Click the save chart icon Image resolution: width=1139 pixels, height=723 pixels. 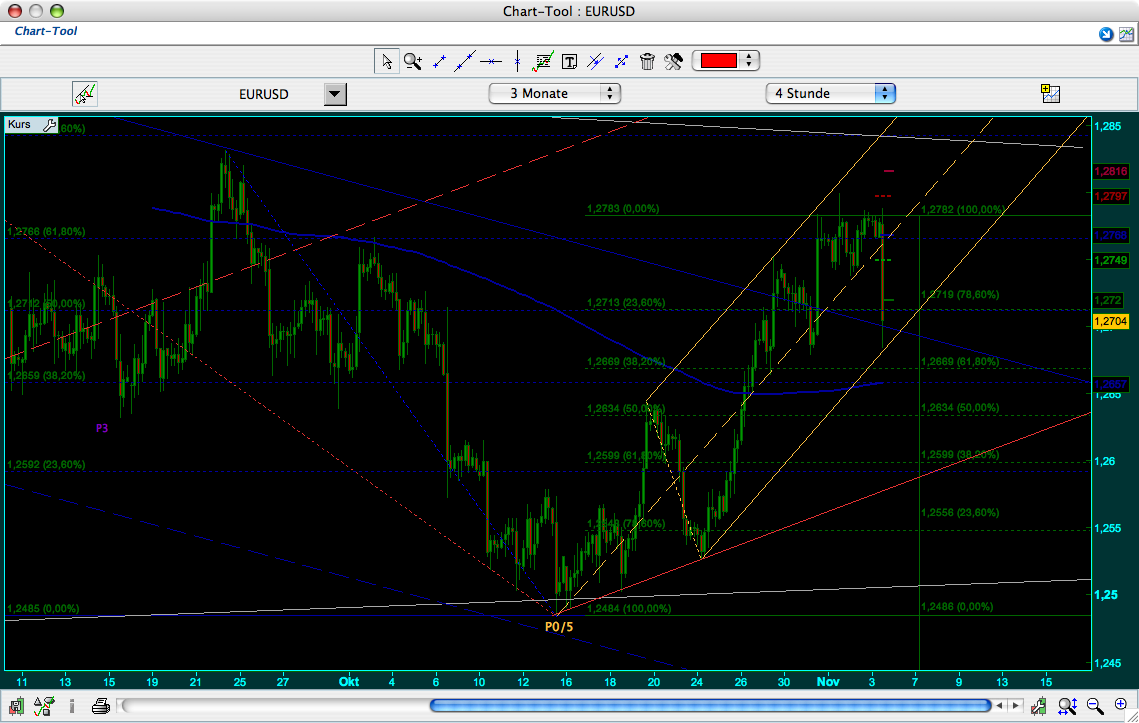click(x=17, y=706)
